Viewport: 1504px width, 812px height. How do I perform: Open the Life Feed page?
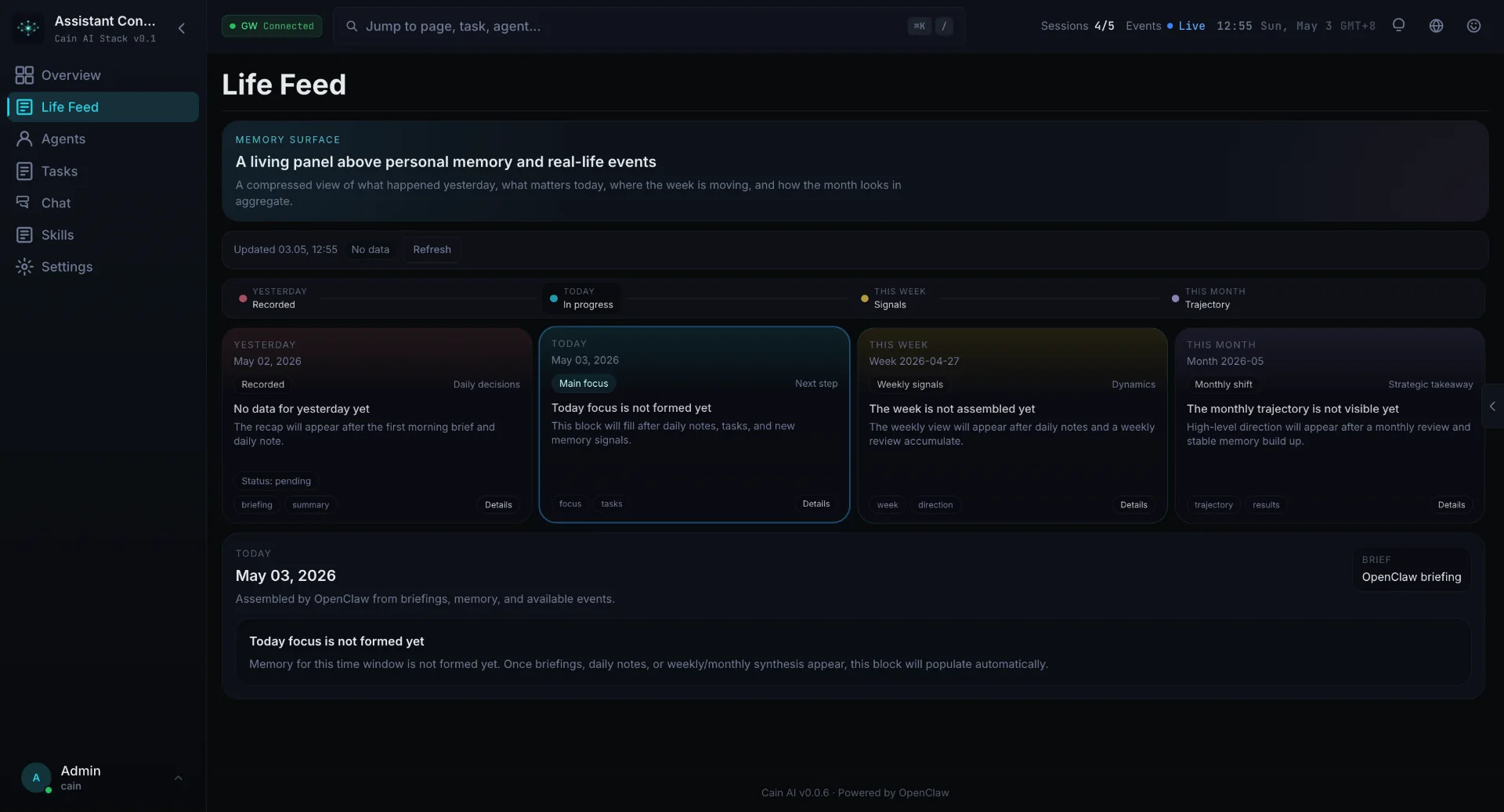(x=103, y=107)
